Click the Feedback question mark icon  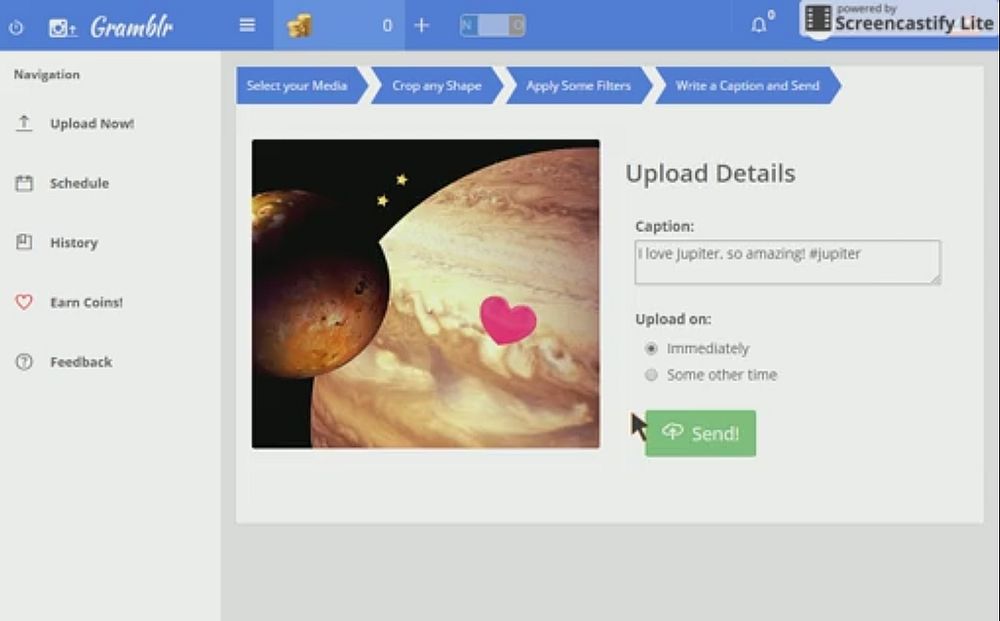24,362
